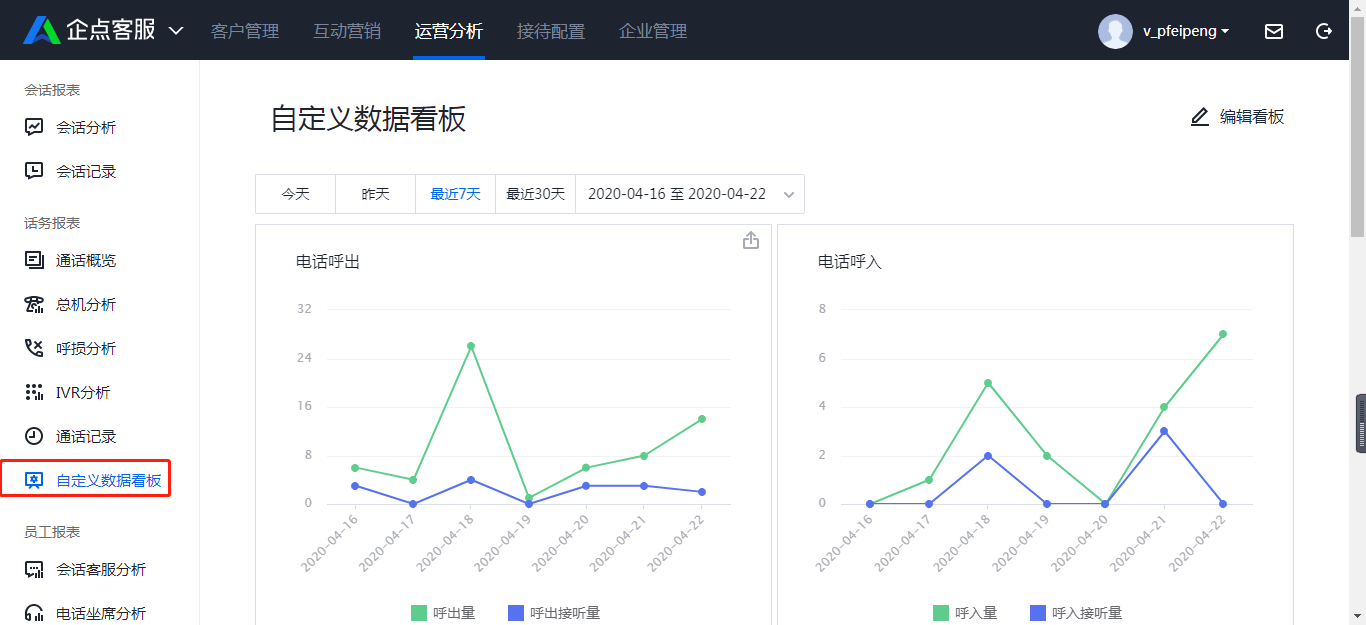
Task: Click the green 呼入量 legend swatch
Action: (x=941, y=613)
